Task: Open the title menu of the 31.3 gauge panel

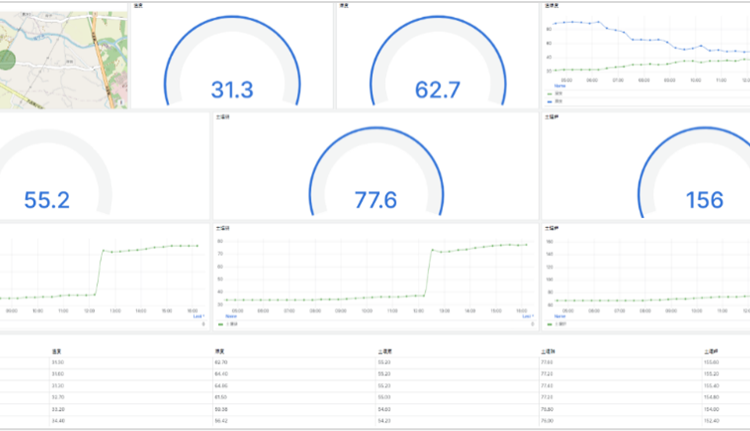Action: (136, 4)
